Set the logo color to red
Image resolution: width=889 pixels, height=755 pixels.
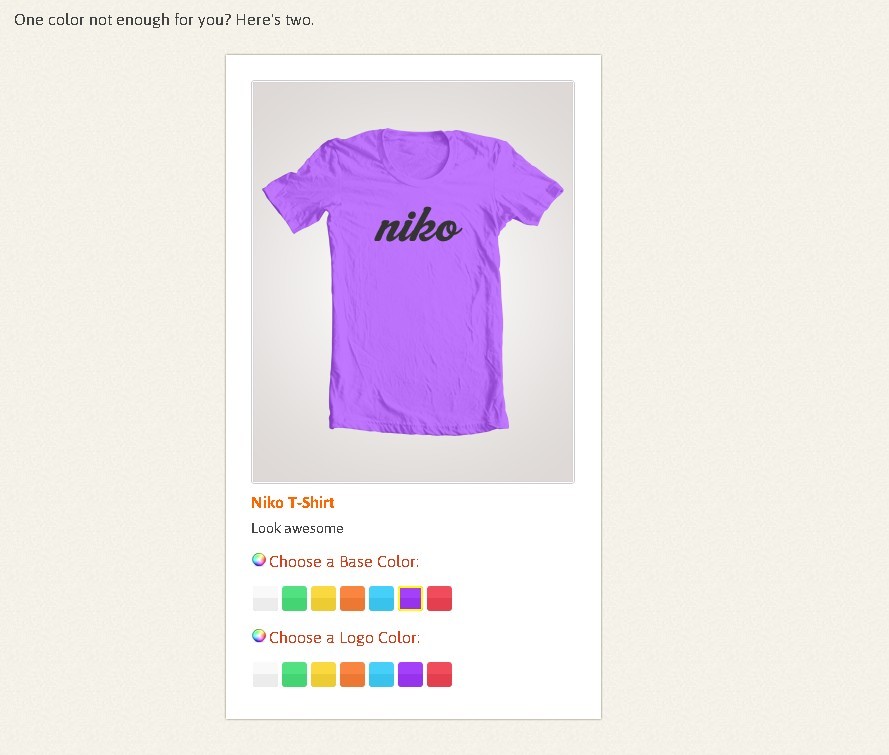(439, 675)
